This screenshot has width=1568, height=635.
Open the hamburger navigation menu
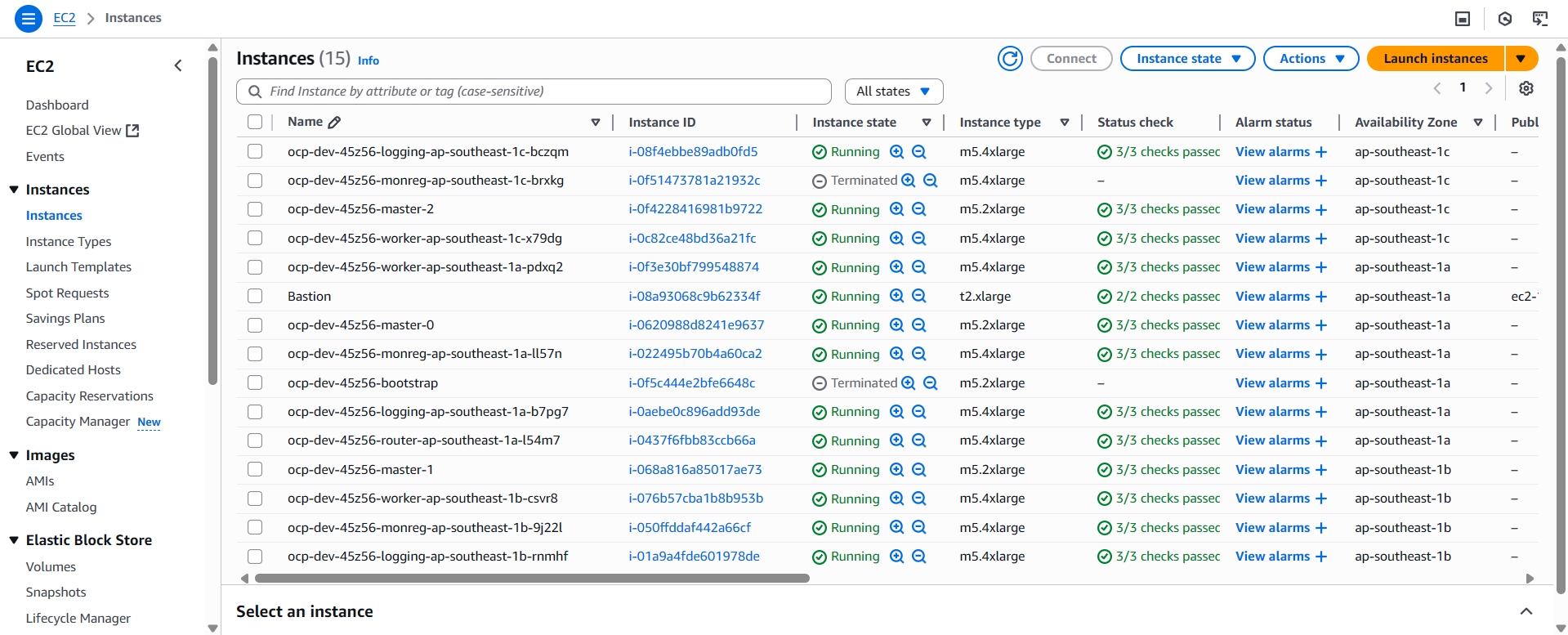coord(29,18)
